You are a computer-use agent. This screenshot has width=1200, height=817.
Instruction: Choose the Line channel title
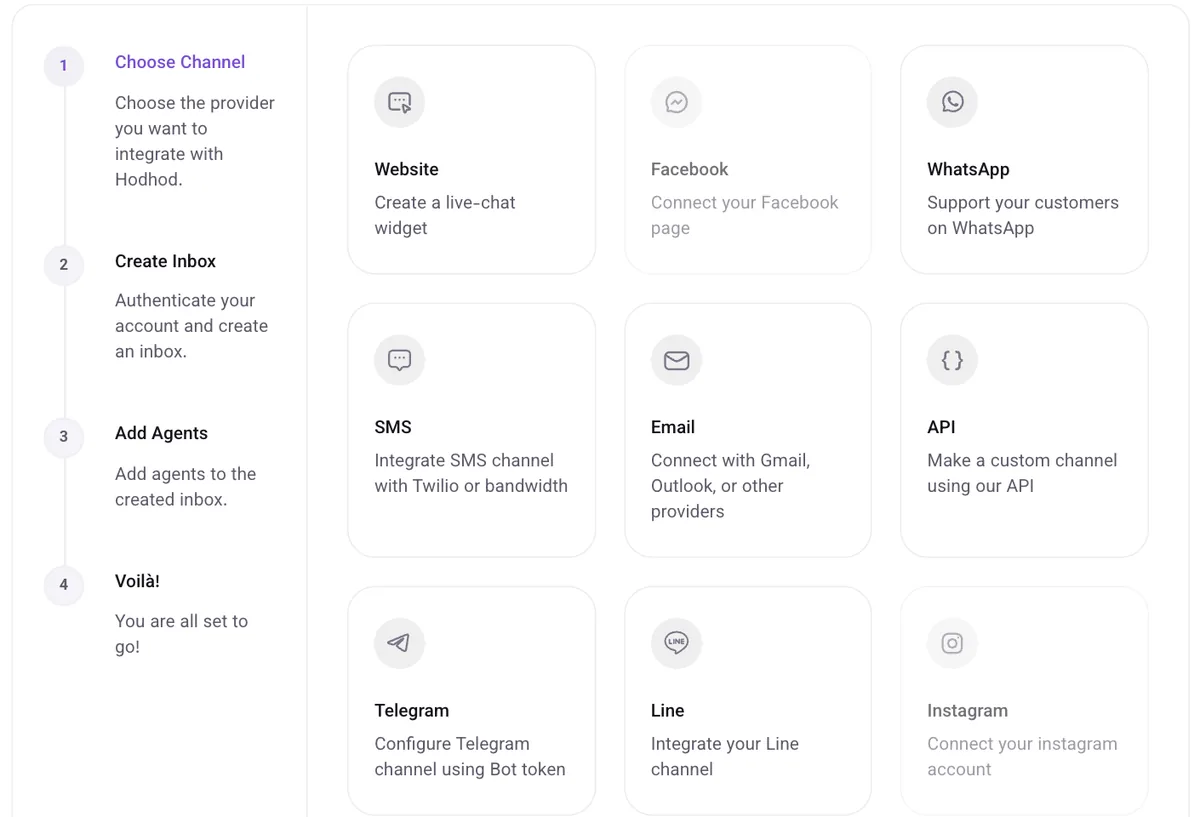[668, 710]
